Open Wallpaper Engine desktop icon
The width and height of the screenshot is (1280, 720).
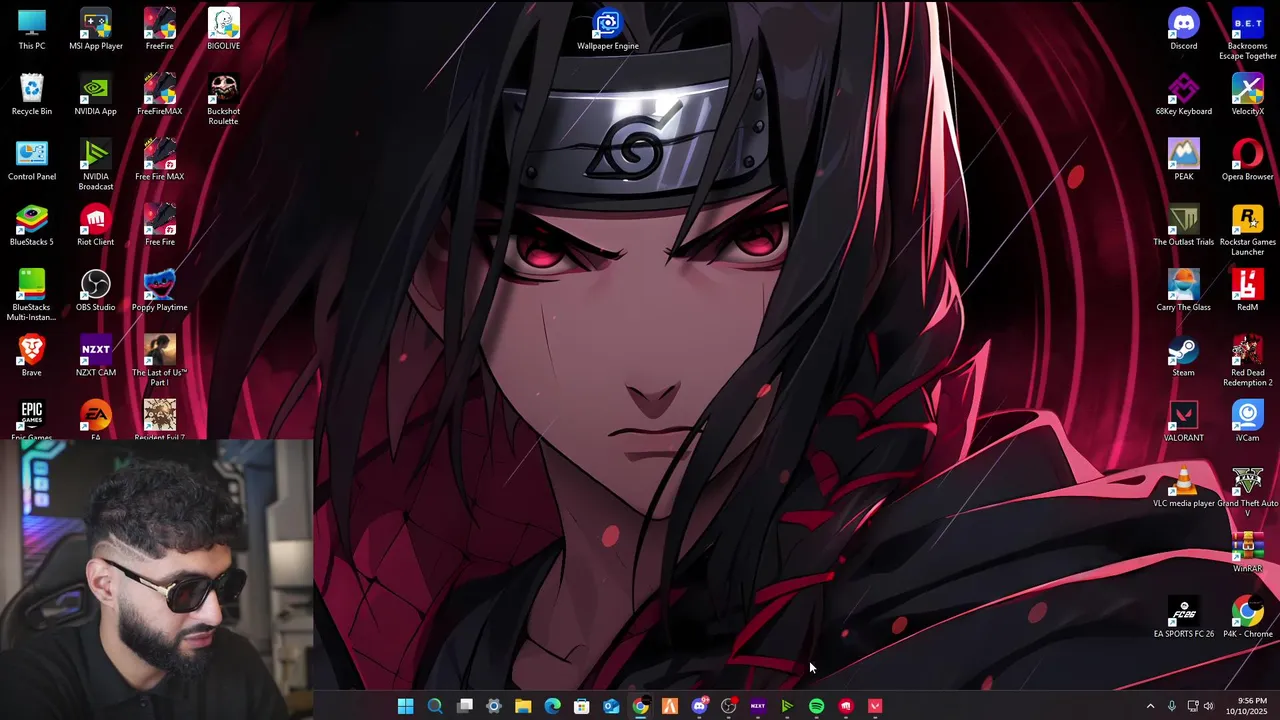[x=608, y=29]
